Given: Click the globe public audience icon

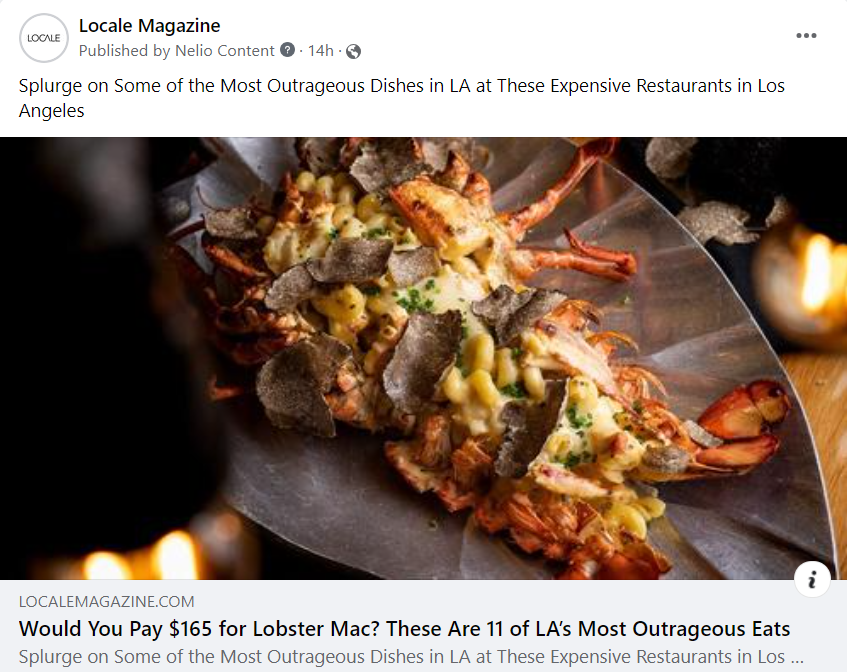Looking at the screenshot, I should [353, 51].
